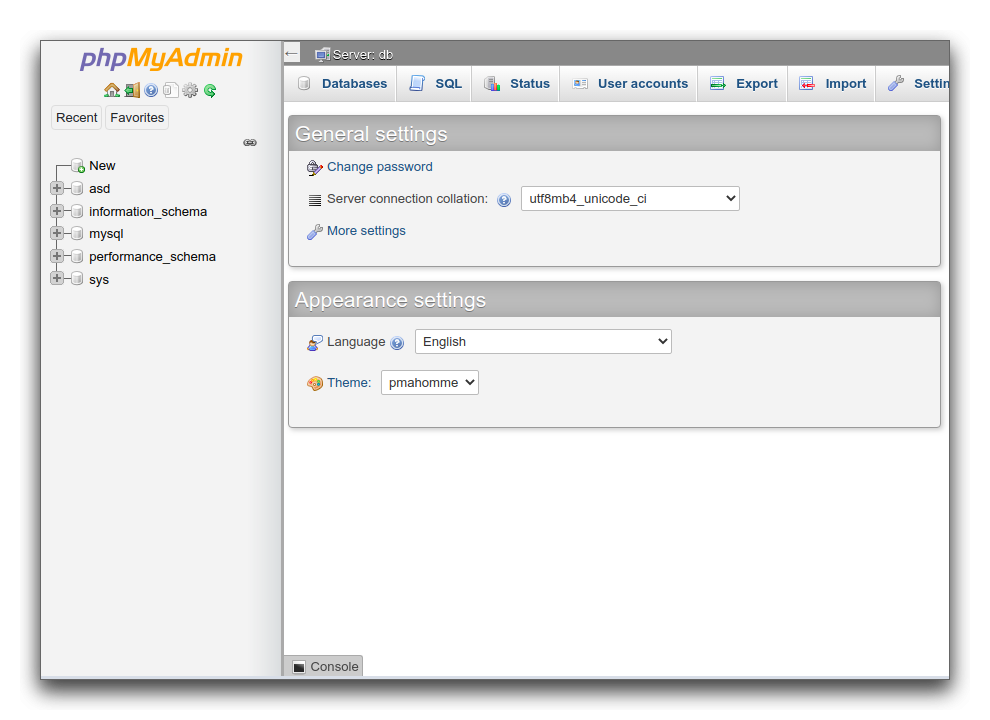Click the Change password key icon
This screenshot has height=720, width=990.
[x=314, y=167]
